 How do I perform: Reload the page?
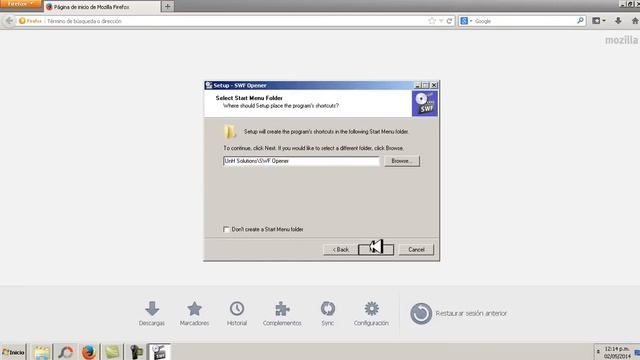[449, 21]
